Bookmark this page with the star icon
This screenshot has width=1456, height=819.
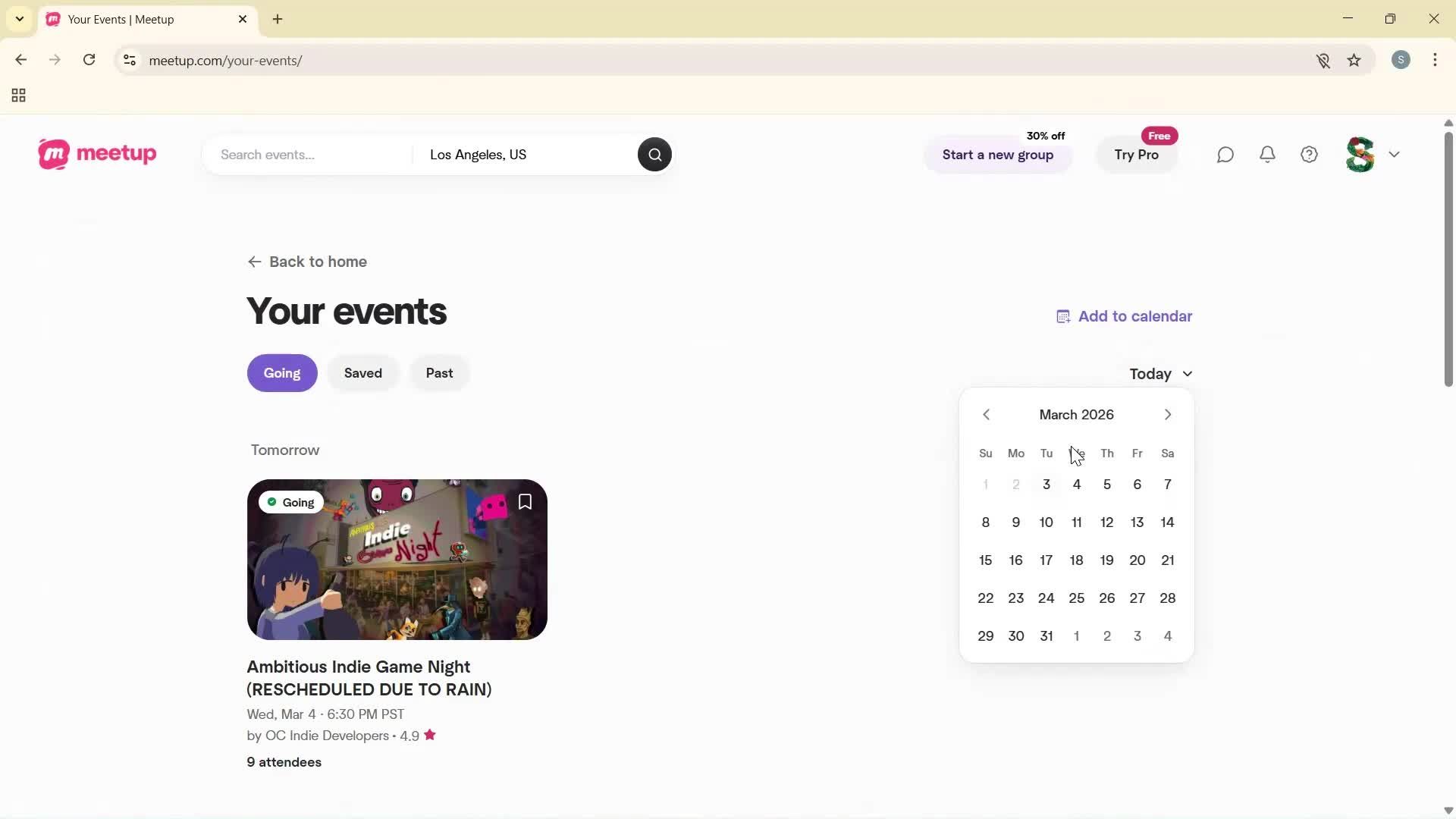(1354, 60)
